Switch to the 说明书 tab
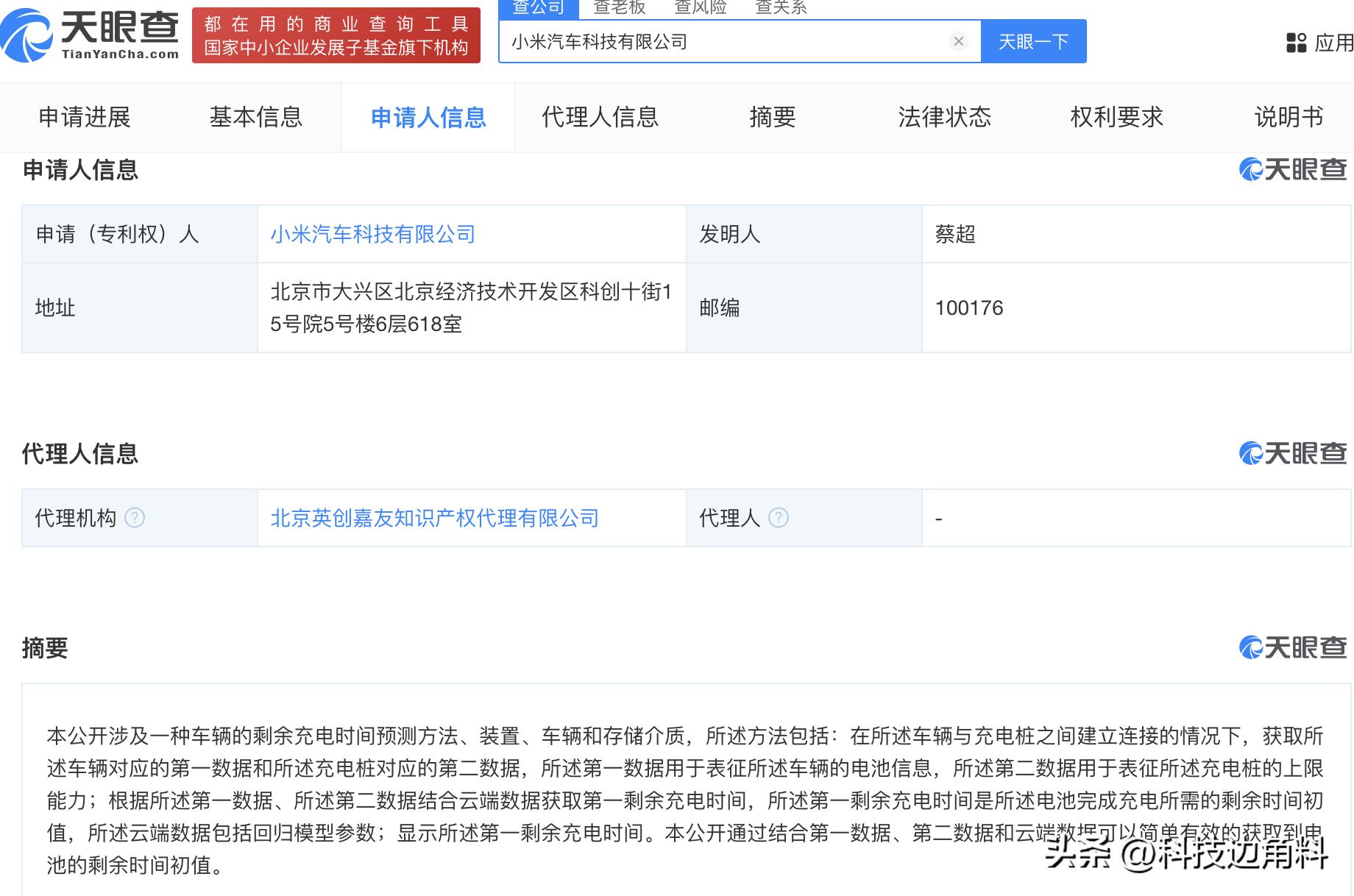 click(1288, 118)
